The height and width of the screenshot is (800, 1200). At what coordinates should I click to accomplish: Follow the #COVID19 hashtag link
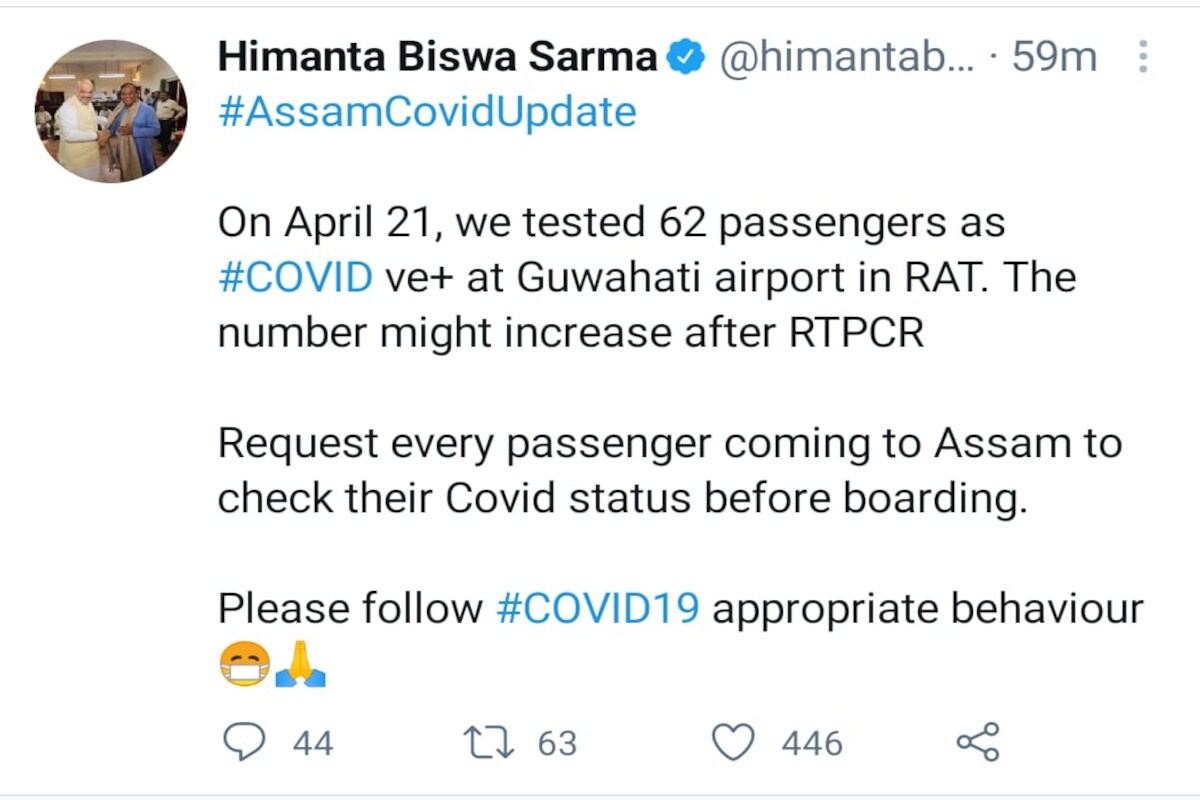pyautogui.click(x=597, y=608)
